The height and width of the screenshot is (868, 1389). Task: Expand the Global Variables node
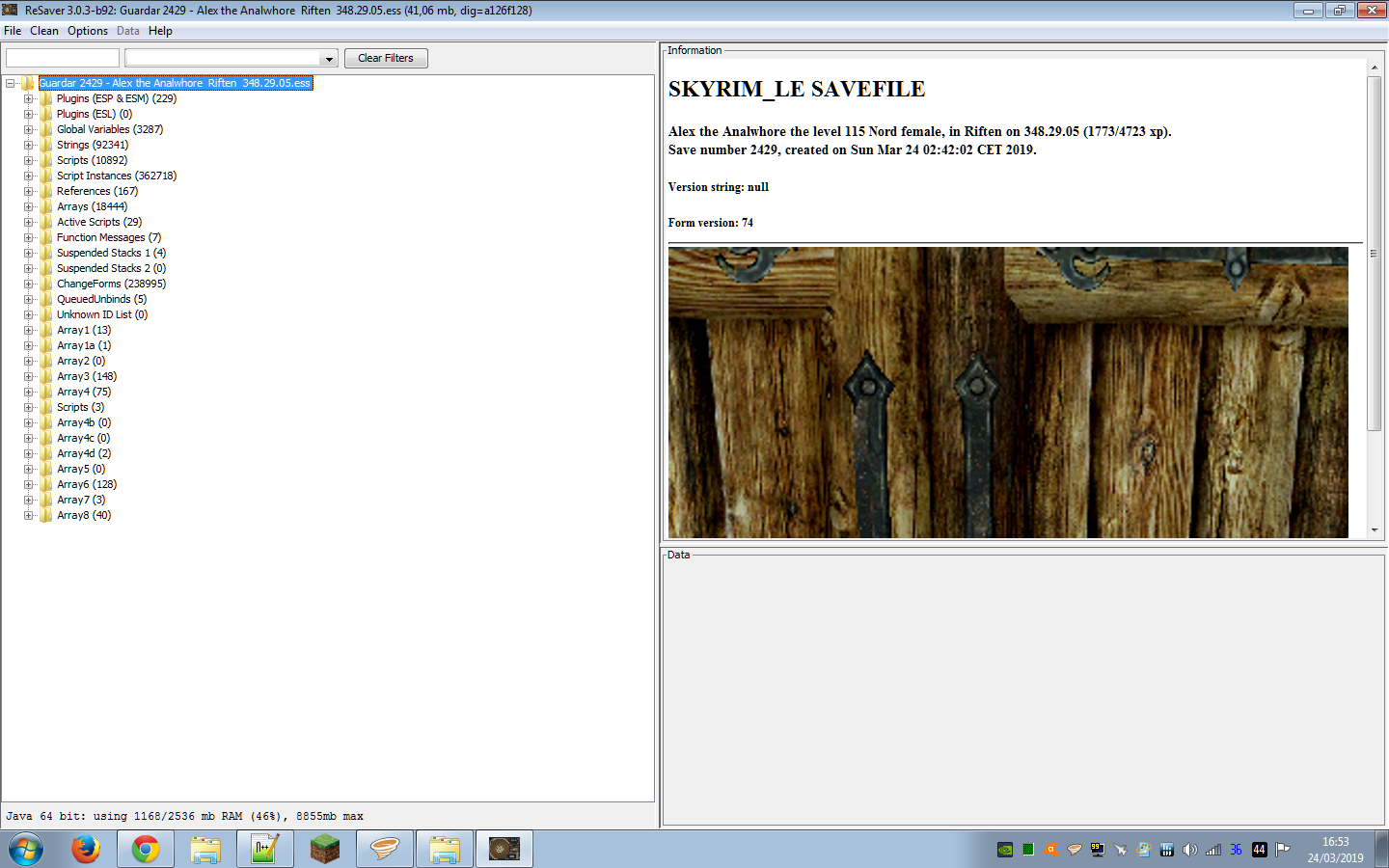click(29, 129)
